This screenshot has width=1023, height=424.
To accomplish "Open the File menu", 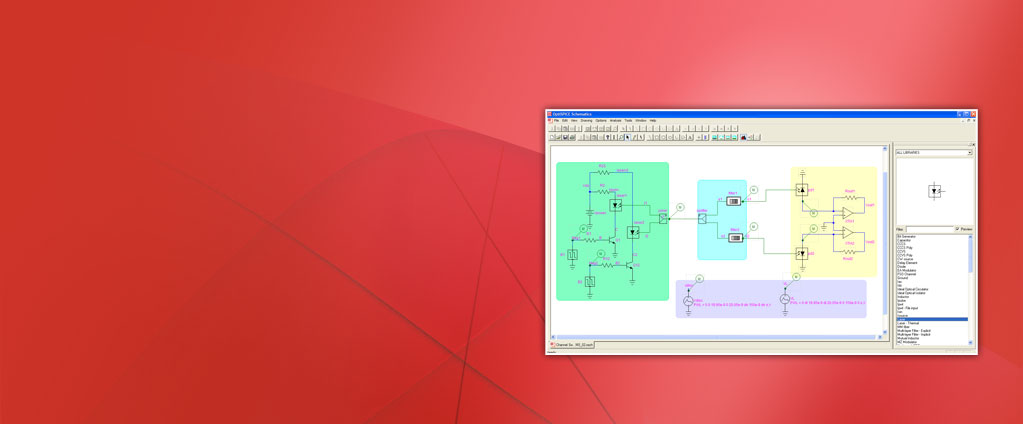I will pyautogui.click(x=556, y=120).
